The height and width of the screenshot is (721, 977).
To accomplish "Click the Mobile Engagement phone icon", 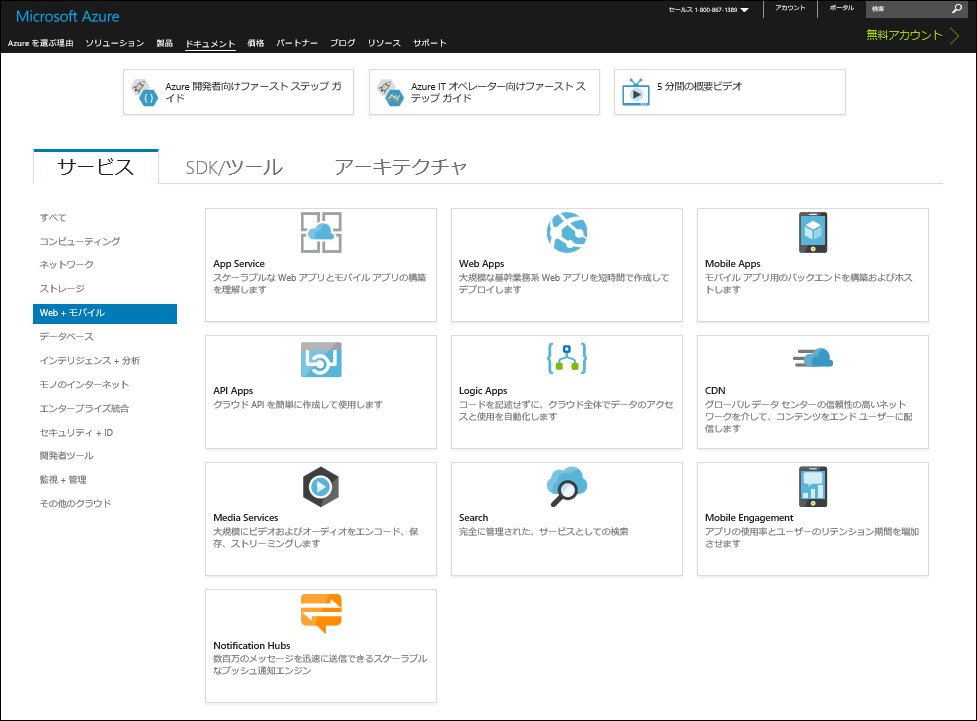I will tap(813, 486).
